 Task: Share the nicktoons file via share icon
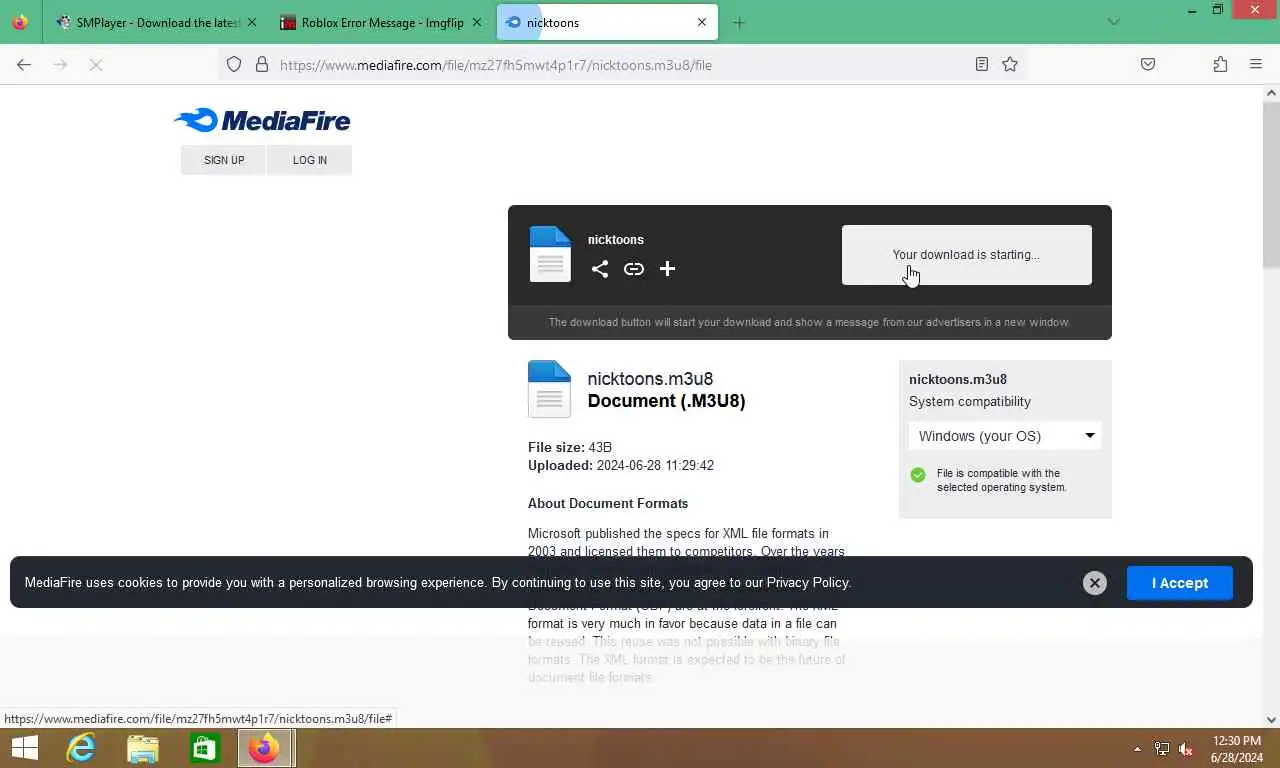coord(600,269)
